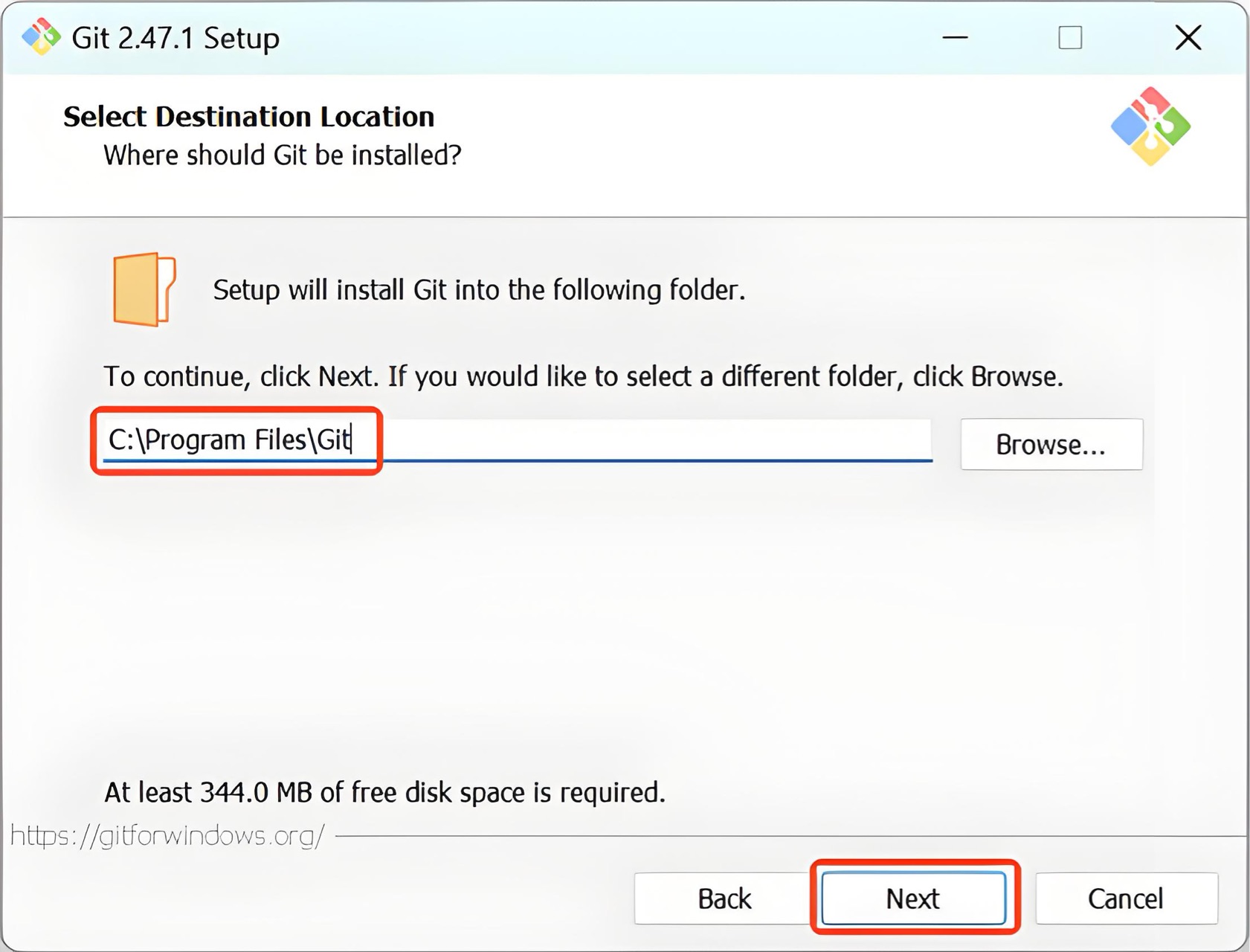
Task: Open the Browse... folder dialog
Action: point(1051,444)
